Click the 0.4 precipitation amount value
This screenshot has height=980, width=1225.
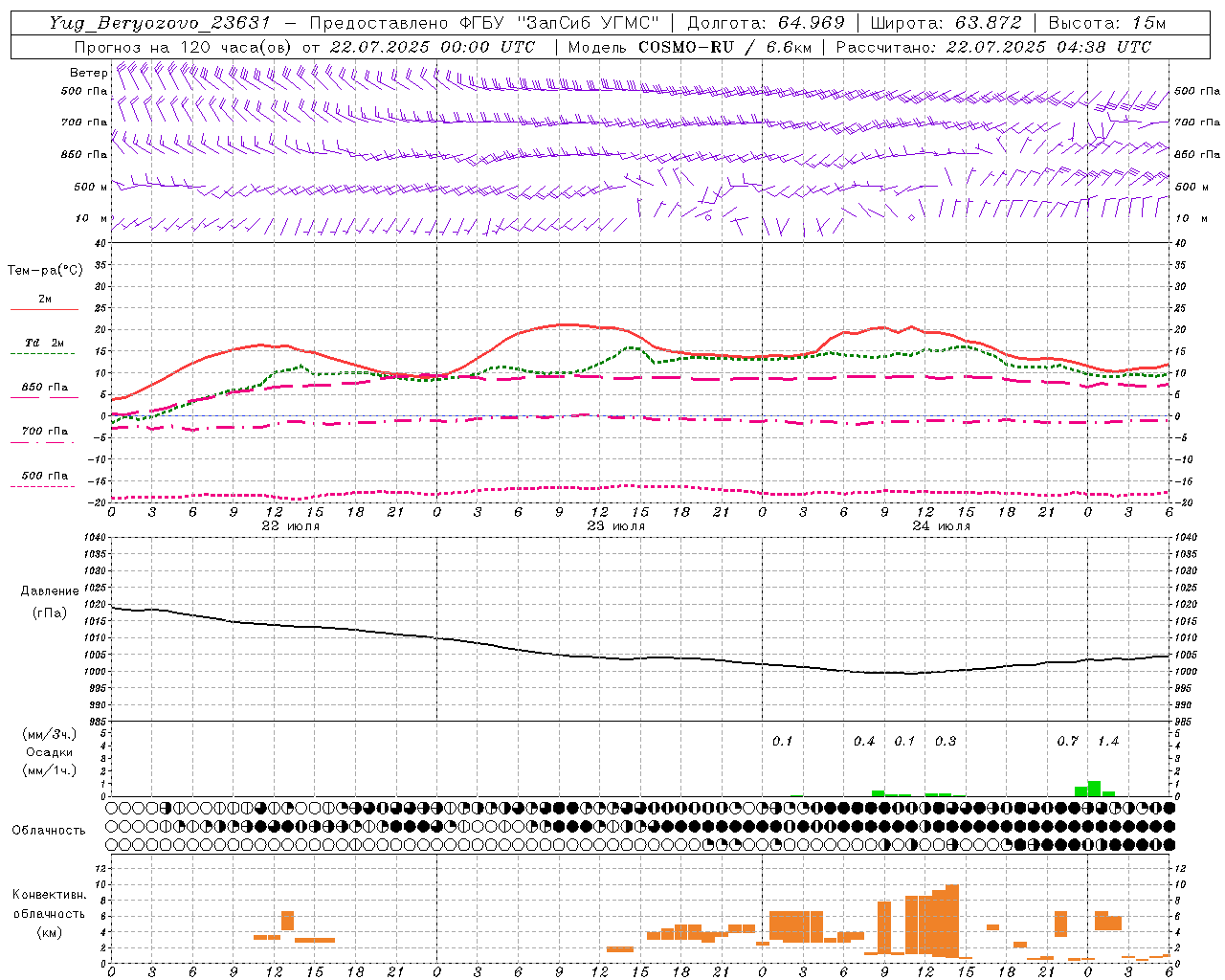click(x=864, y=742)
